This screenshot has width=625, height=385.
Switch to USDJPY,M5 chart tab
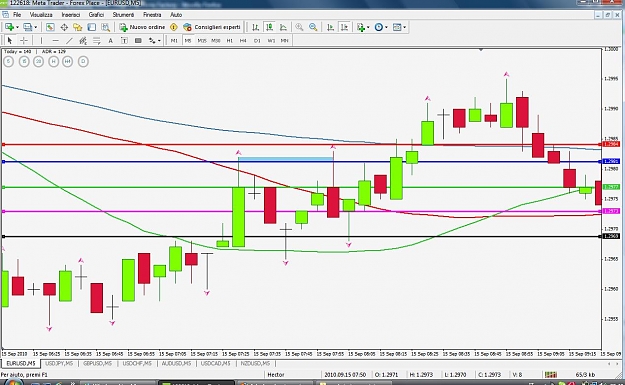tap(59, 363)
